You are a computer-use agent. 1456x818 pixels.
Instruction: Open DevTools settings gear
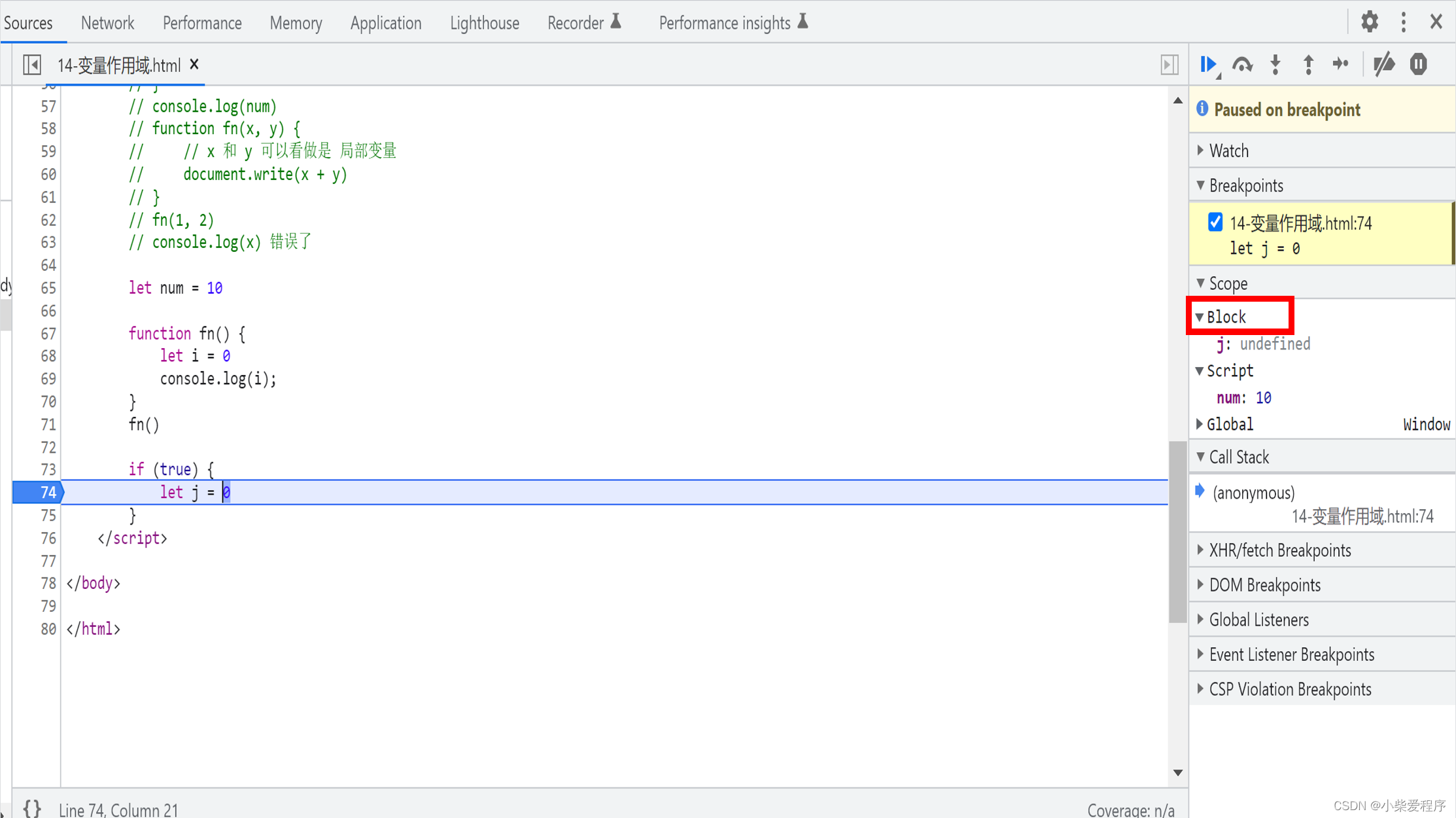1370,22
